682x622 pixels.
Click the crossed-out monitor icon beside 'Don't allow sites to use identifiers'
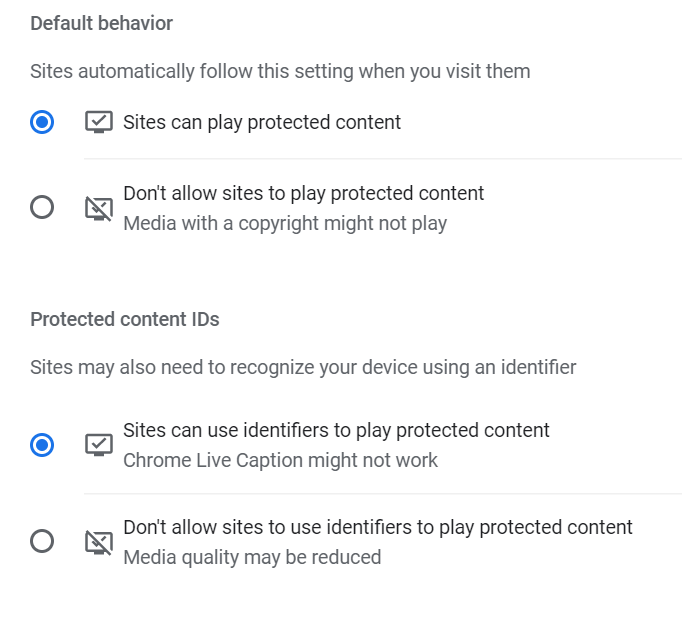point(98,542)
